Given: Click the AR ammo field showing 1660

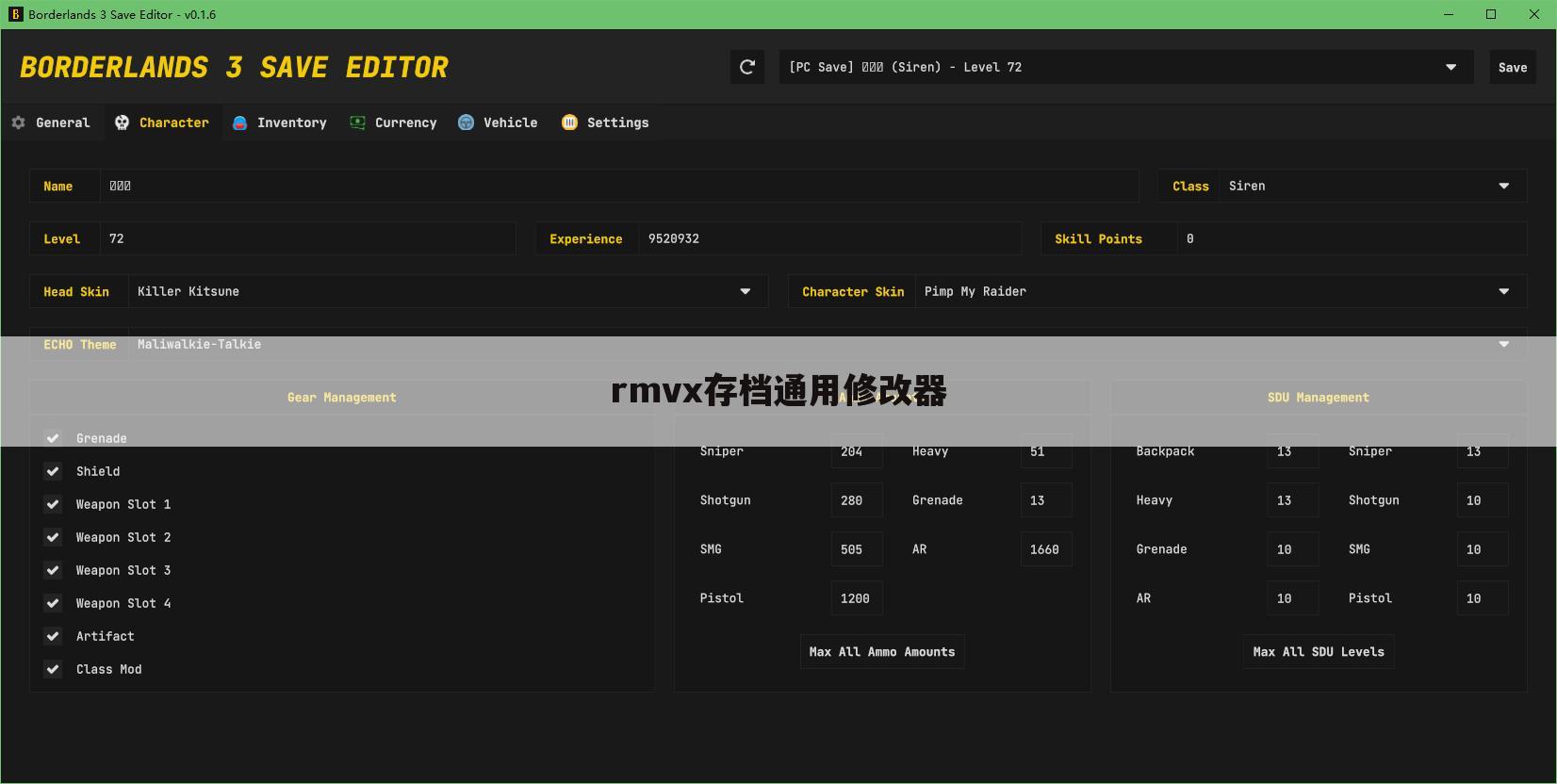Looking at the screenshot, I should click(x=1046, y=549).
